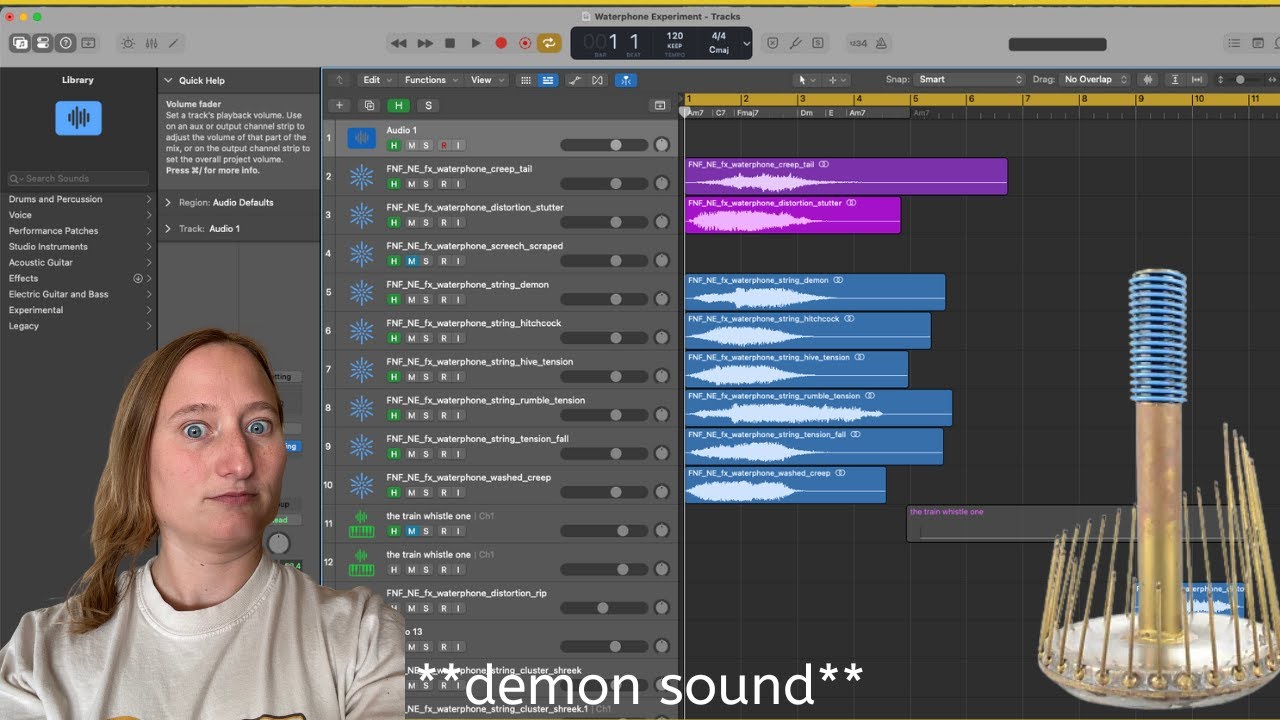Toggle the Flex show/hide icon
Screen dimensions: 1280x720
pos(598,80)
